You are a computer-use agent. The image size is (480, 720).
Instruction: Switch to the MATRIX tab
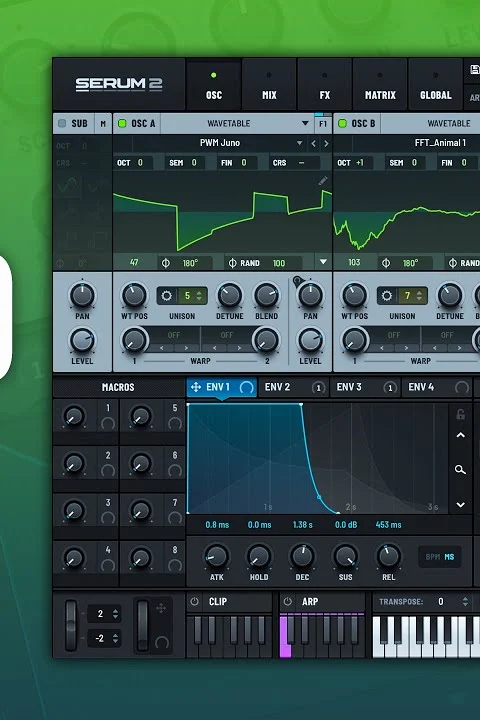380,84
